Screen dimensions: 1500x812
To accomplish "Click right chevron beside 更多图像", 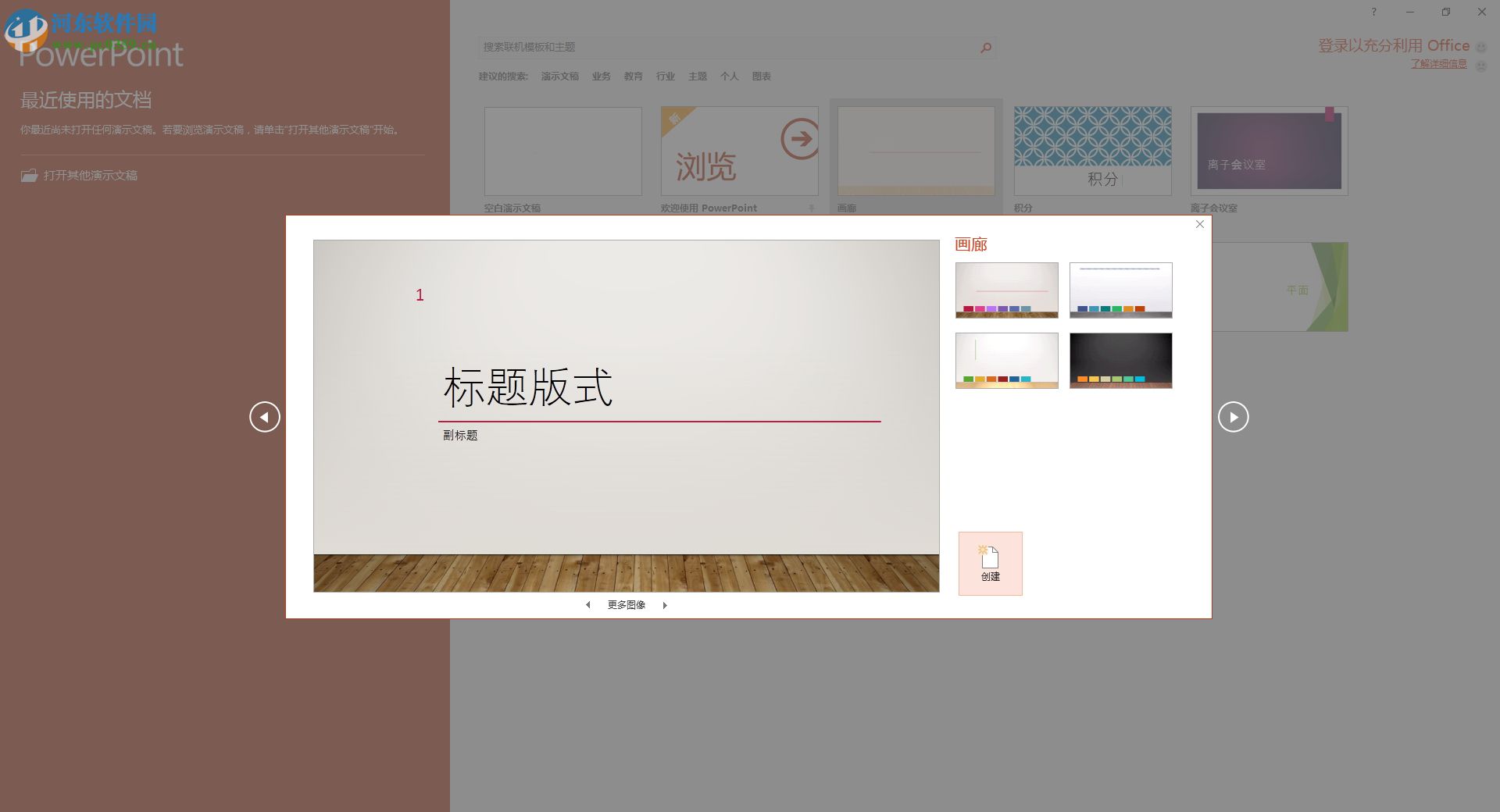I will tap(665, 604).
